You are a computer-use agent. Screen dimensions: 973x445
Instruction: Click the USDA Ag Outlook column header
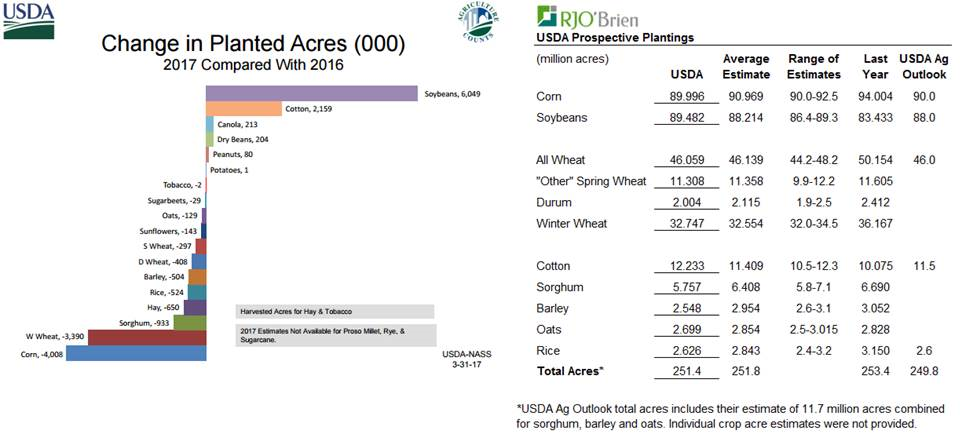pos(922,66)
